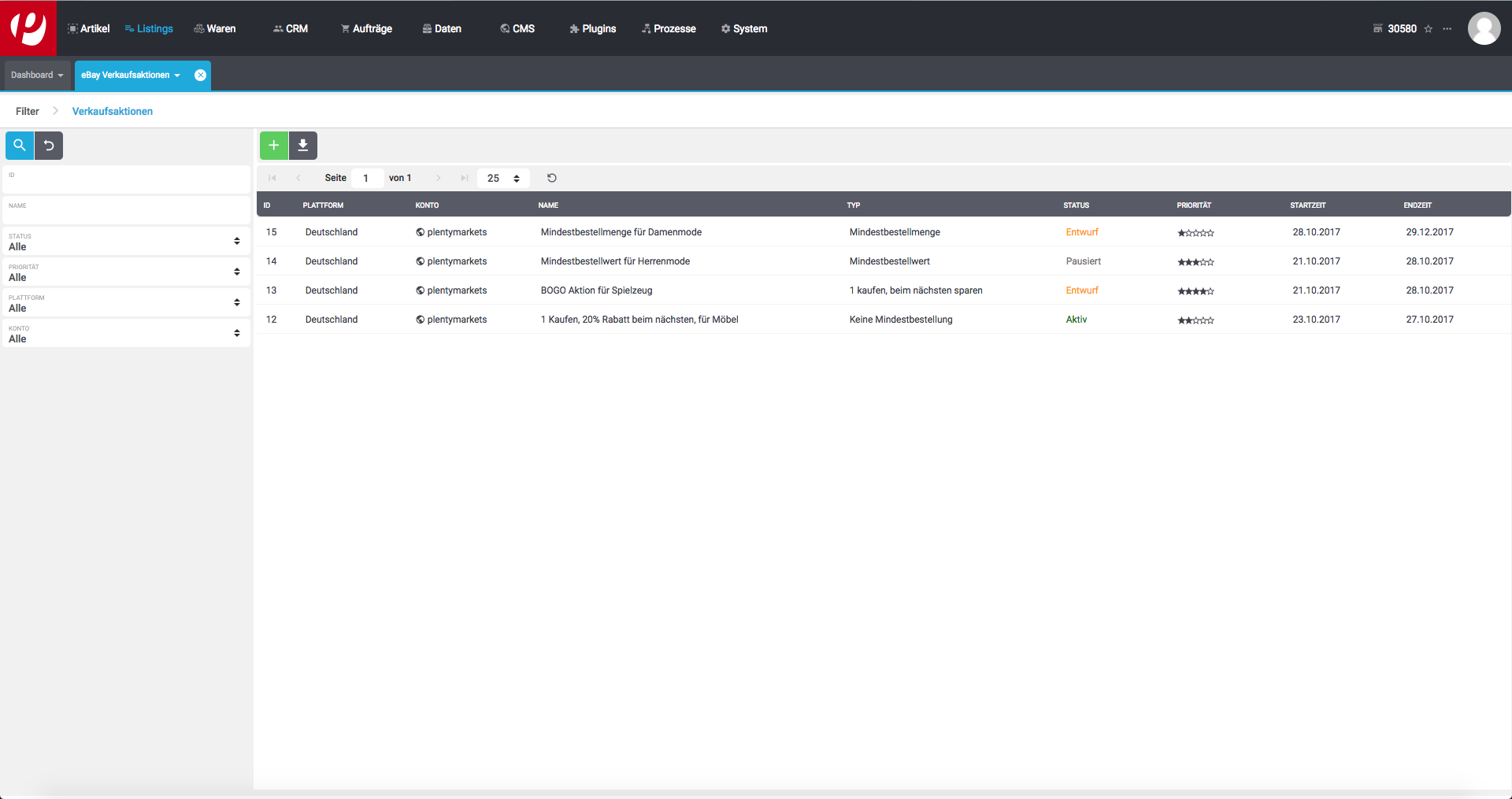This screenshot has width=1512, height=799.
Task: Open the CMS menu
Action: point(517,28)
